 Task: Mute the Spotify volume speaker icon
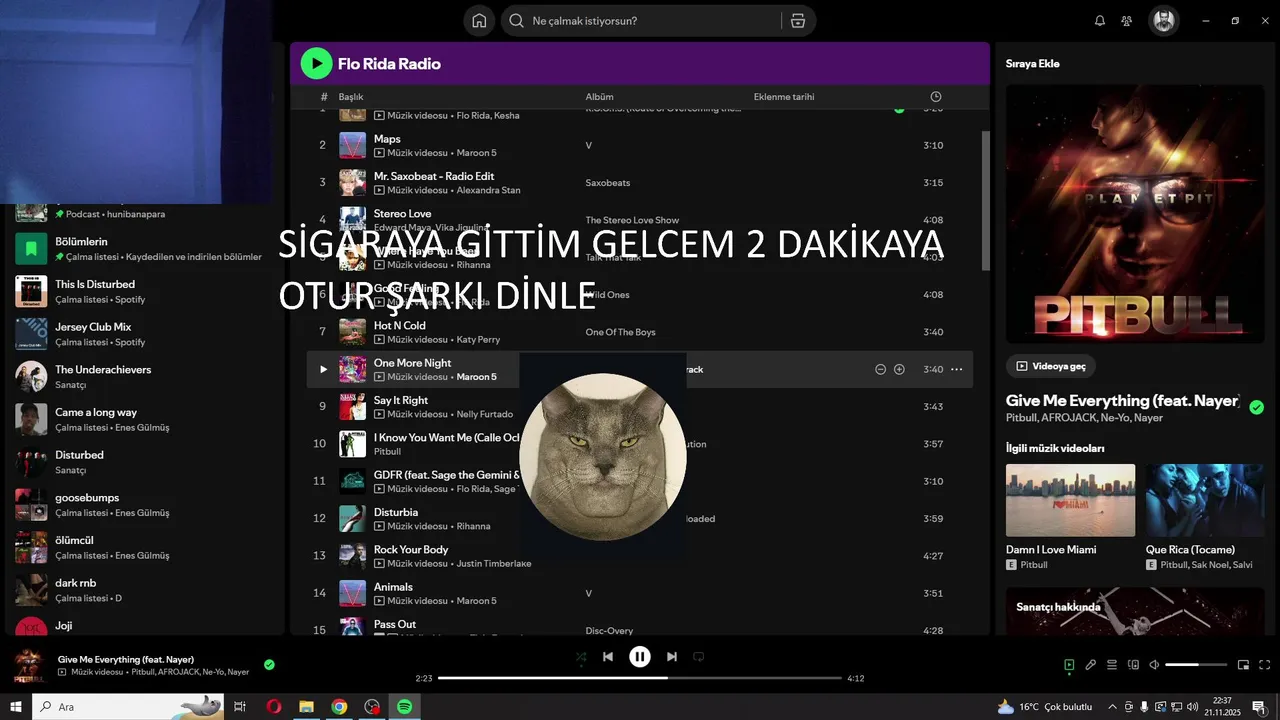1154,664
